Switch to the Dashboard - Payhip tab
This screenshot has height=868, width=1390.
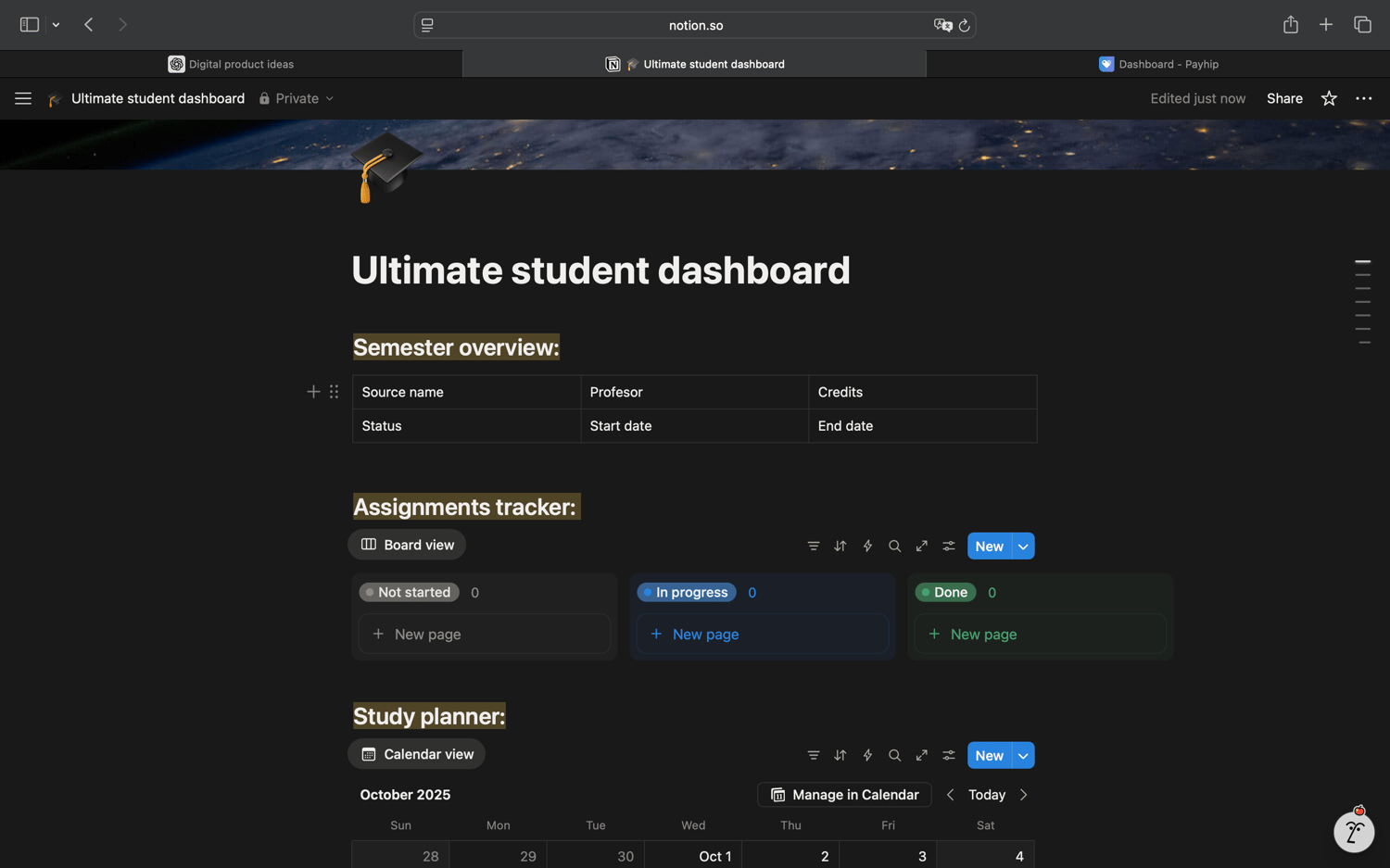(1158, 64)
